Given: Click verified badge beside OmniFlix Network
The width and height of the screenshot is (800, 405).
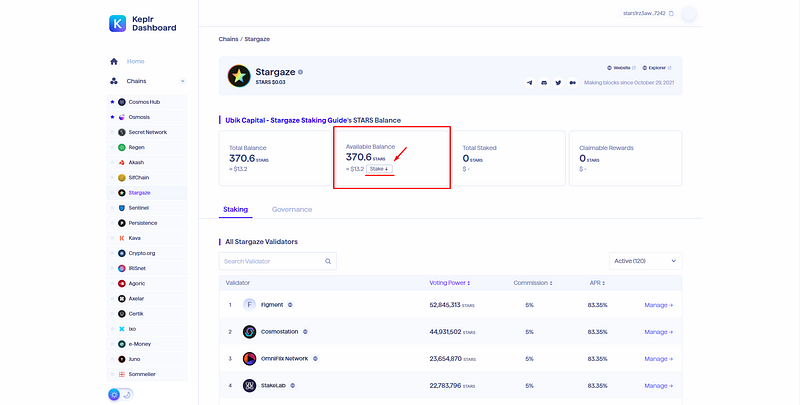Looking at the screenshot, I should (315, 359).
